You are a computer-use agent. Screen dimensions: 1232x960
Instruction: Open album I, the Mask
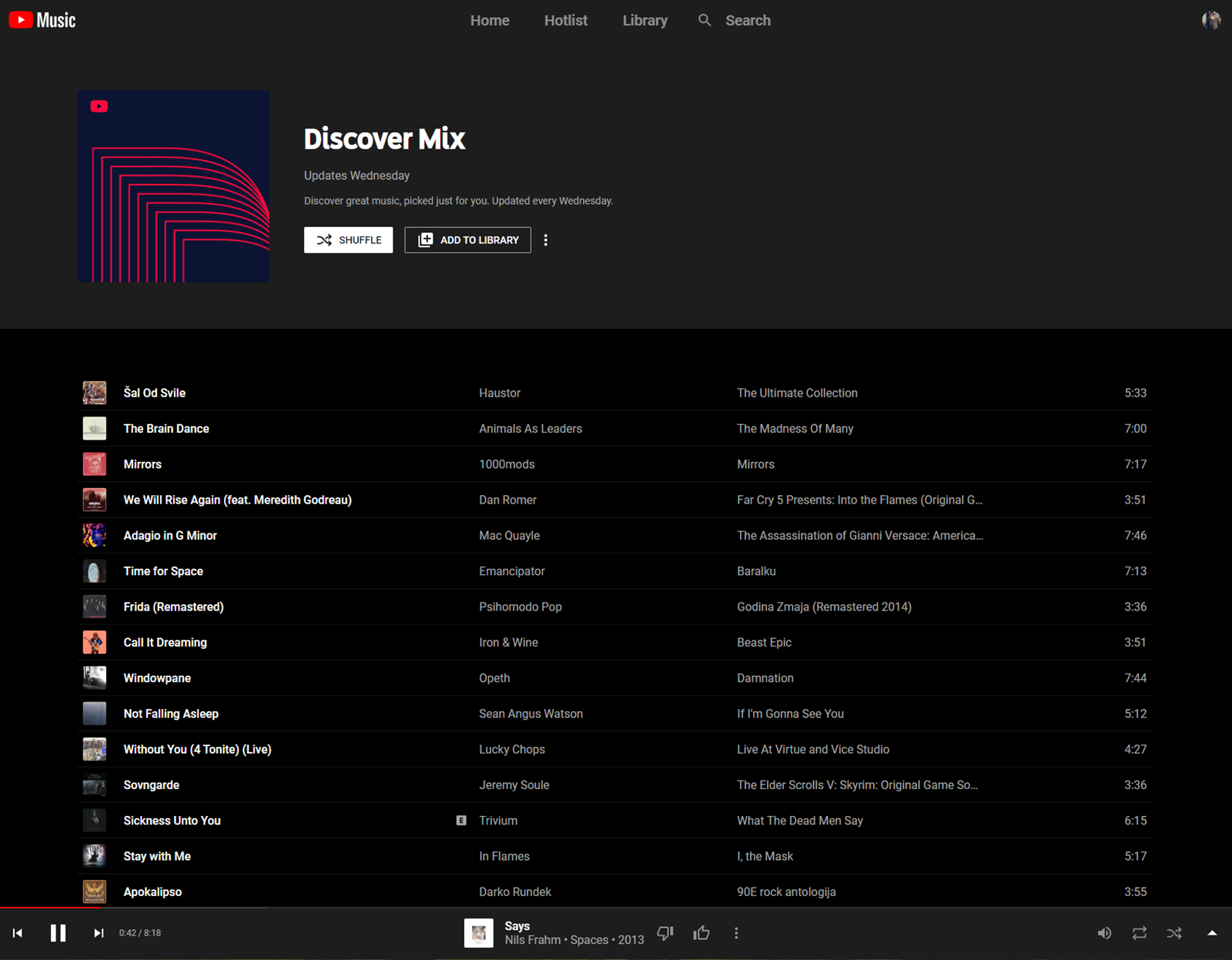coord(765,856)
